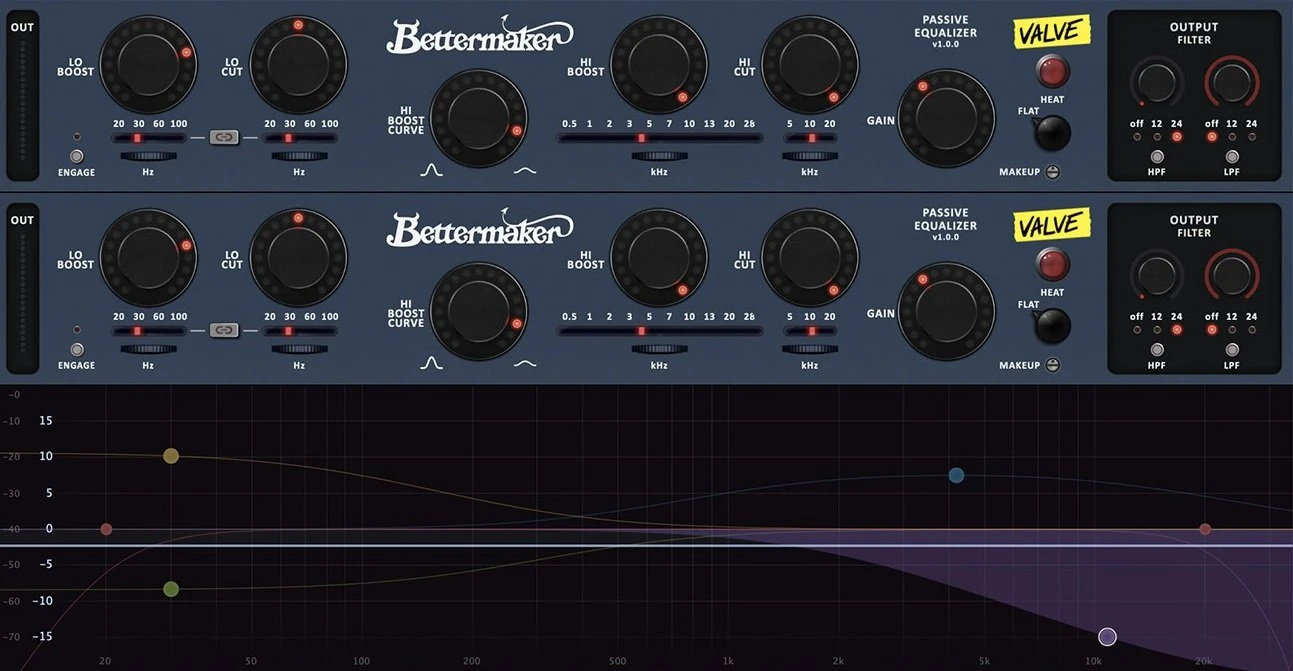This screenshot has height=671, width=1293.
Task: Click the LO CUT frequency slider, bottom unit
Action: (x=298, y=331)
